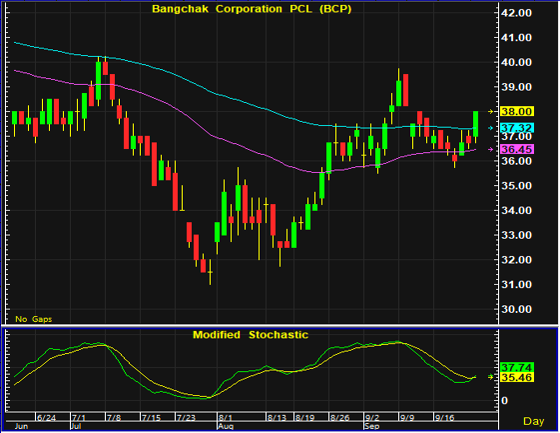The image size is (560, 433).
Task: Click the cyan arrow beside 37.32
Action: tap(491, 128)
